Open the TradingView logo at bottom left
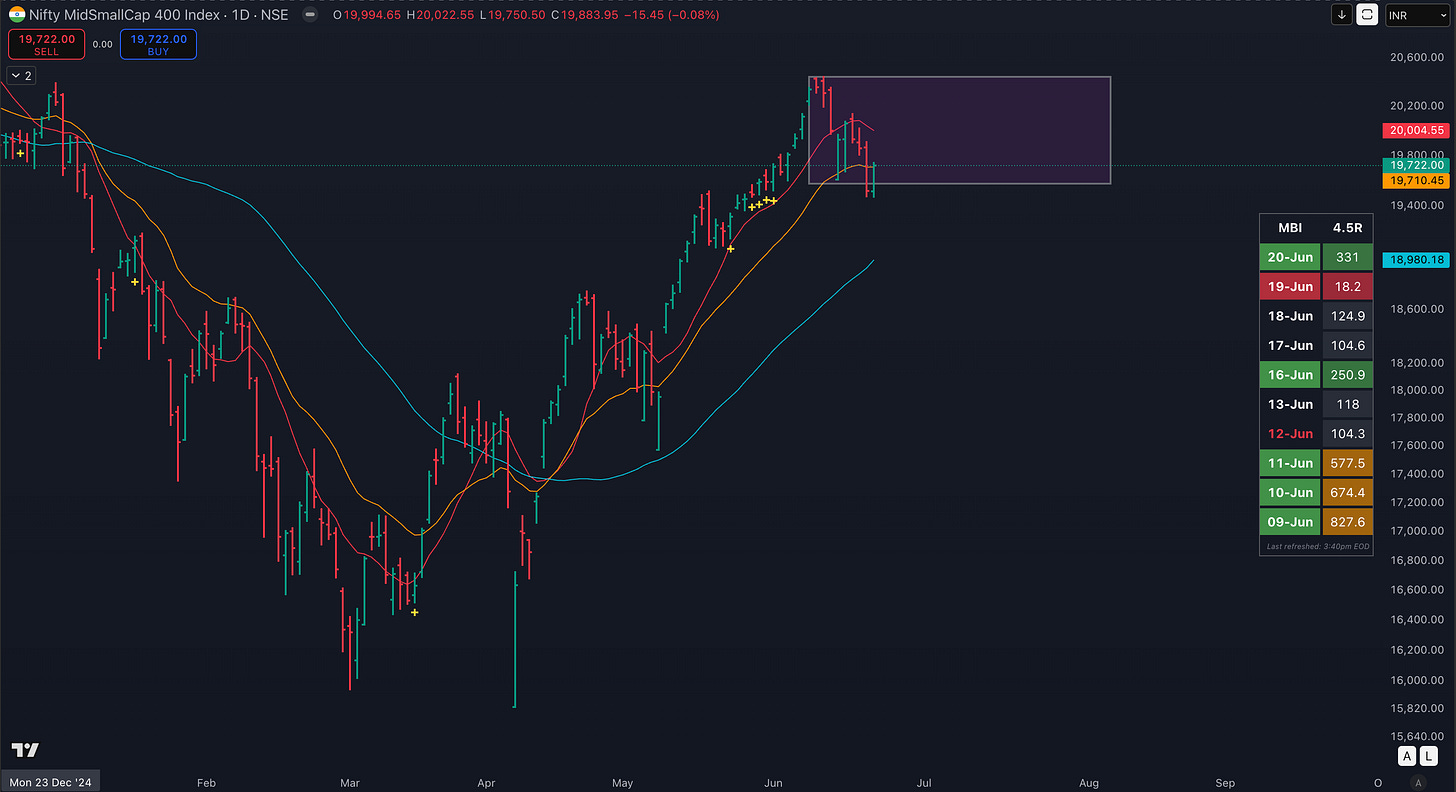The height and width of the screenshot is (792, 1456). point(23,750)
